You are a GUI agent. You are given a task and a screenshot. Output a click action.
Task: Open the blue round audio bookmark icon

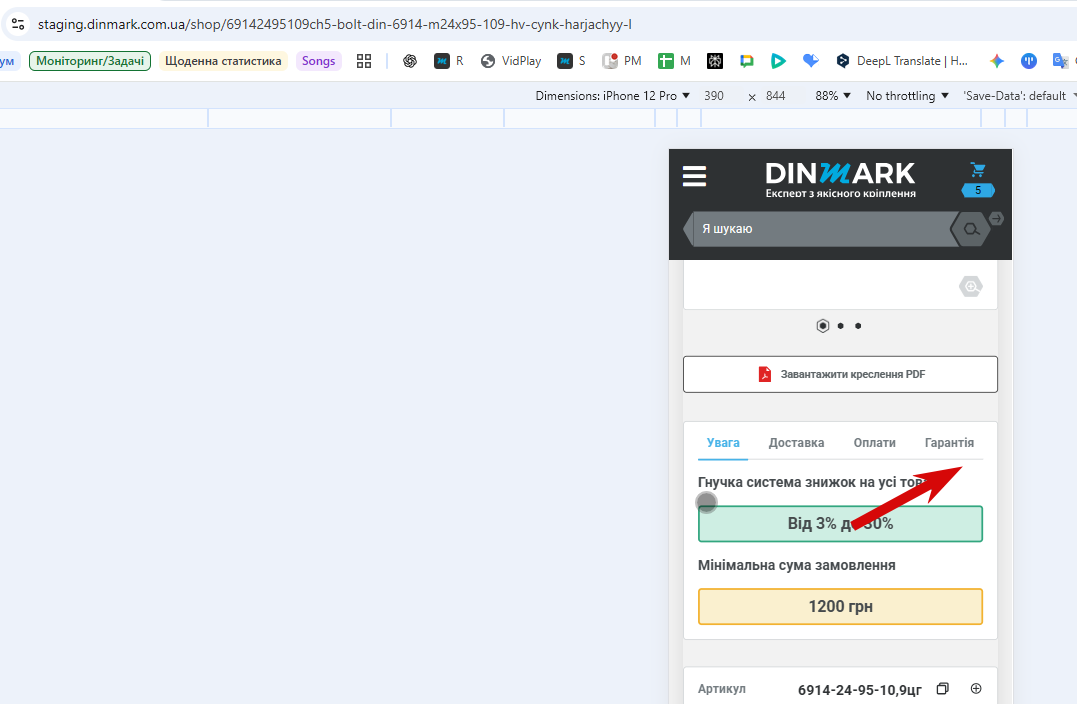click(1028, 61)
